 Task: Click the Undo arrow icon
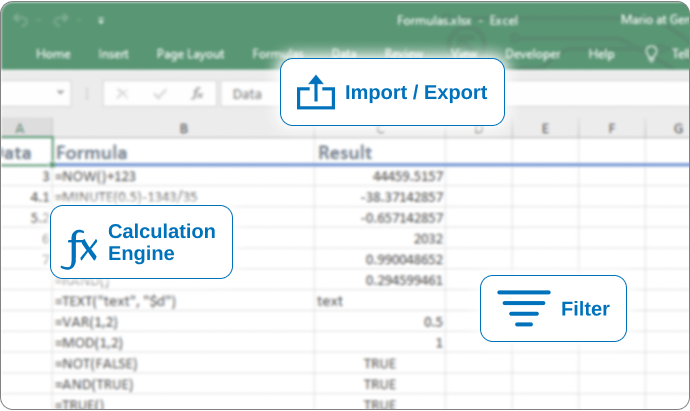20,20
